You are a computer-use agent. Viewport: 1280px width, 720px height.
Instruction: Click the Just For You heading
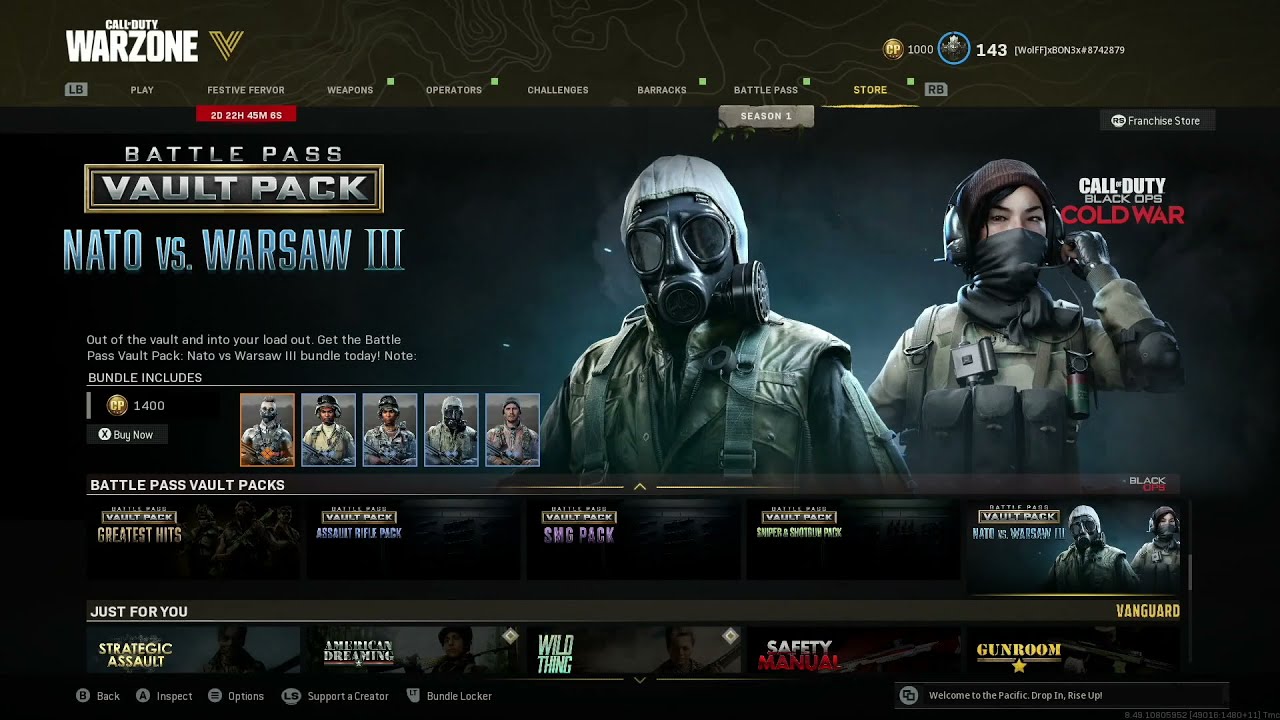pos(139,612)
